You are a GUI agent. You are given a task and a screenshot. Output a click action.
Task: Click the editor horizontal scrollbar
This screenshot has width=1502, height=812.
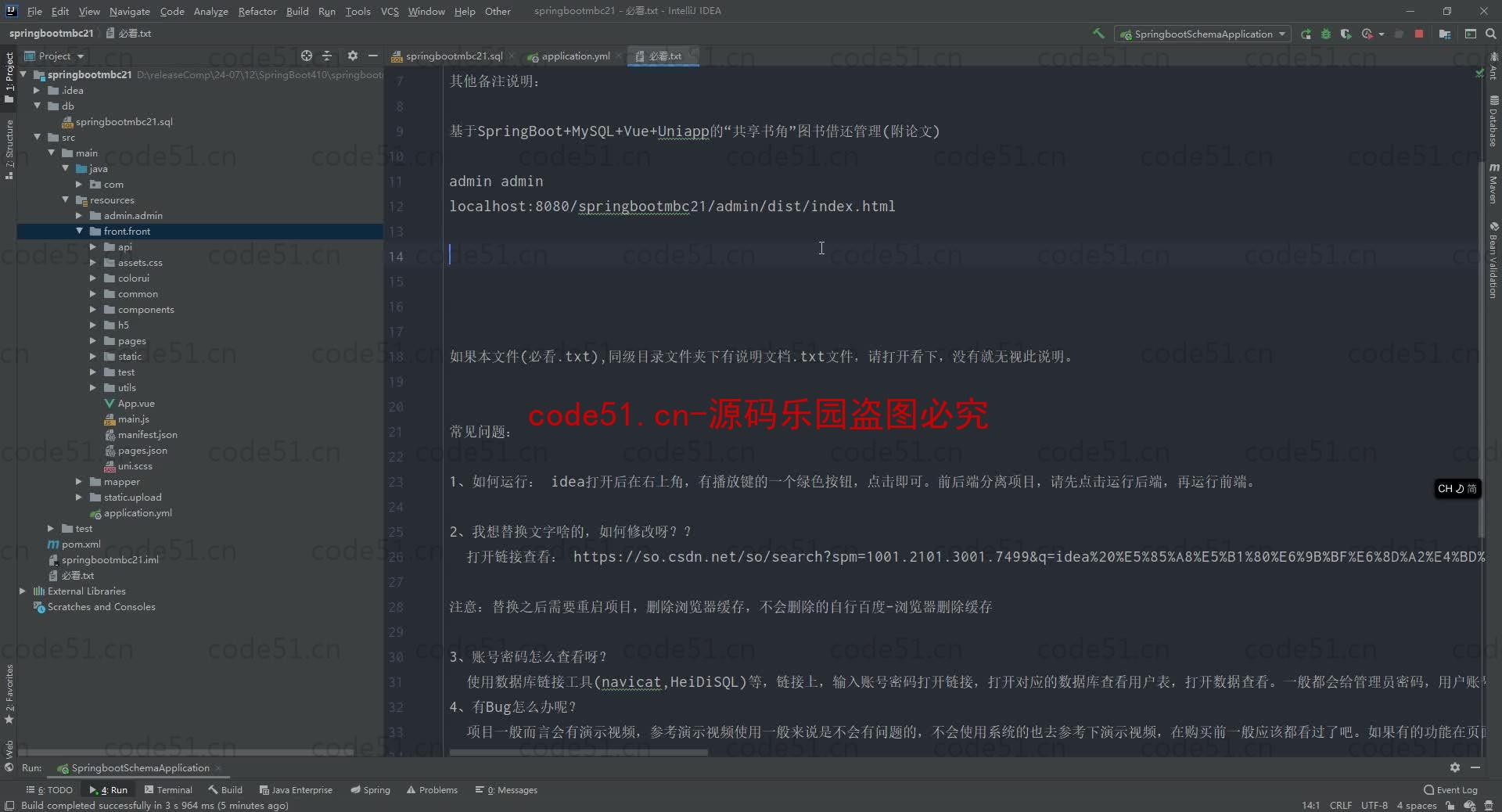579,753
